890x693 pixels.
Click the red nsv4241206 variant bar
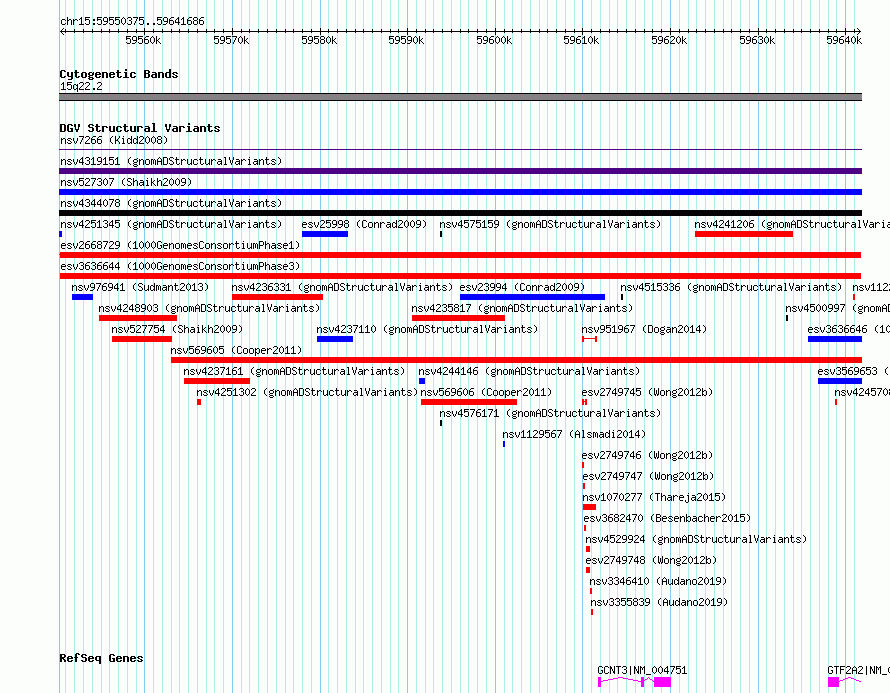click(x=744, y=234)
